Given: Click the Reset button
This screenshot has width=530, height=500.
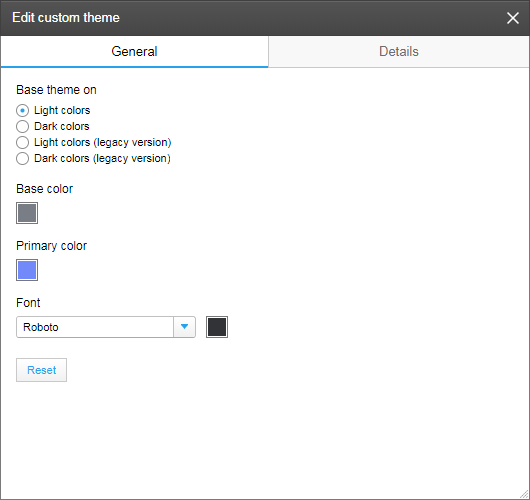Looking at the screenshot, I should point(42,370).
